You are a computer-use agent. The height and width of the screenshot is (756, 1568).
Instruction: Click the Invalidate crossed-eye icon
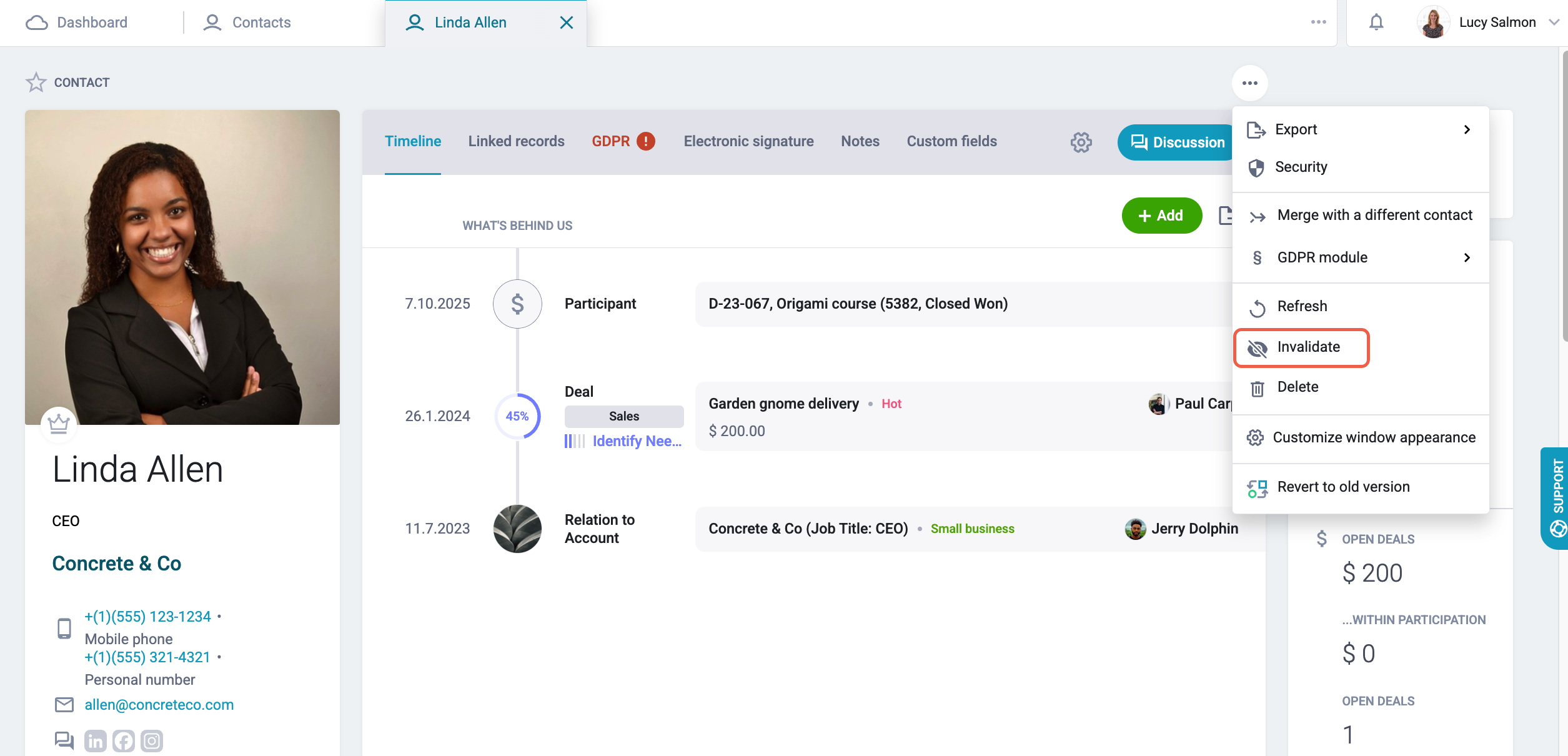click(x=1257, y=349)
